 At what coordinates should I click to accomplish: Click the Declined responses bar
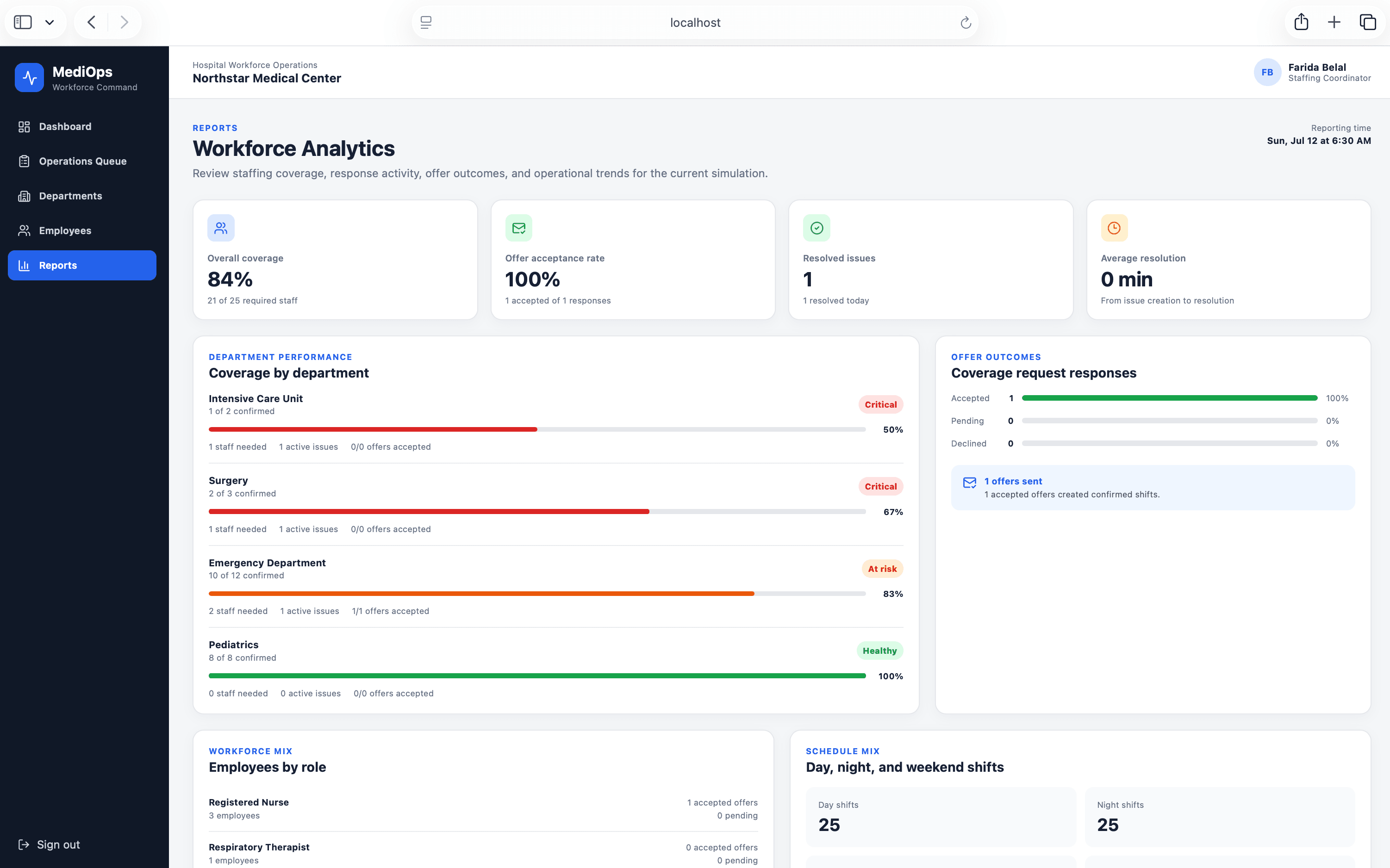tap(1169, 443)
